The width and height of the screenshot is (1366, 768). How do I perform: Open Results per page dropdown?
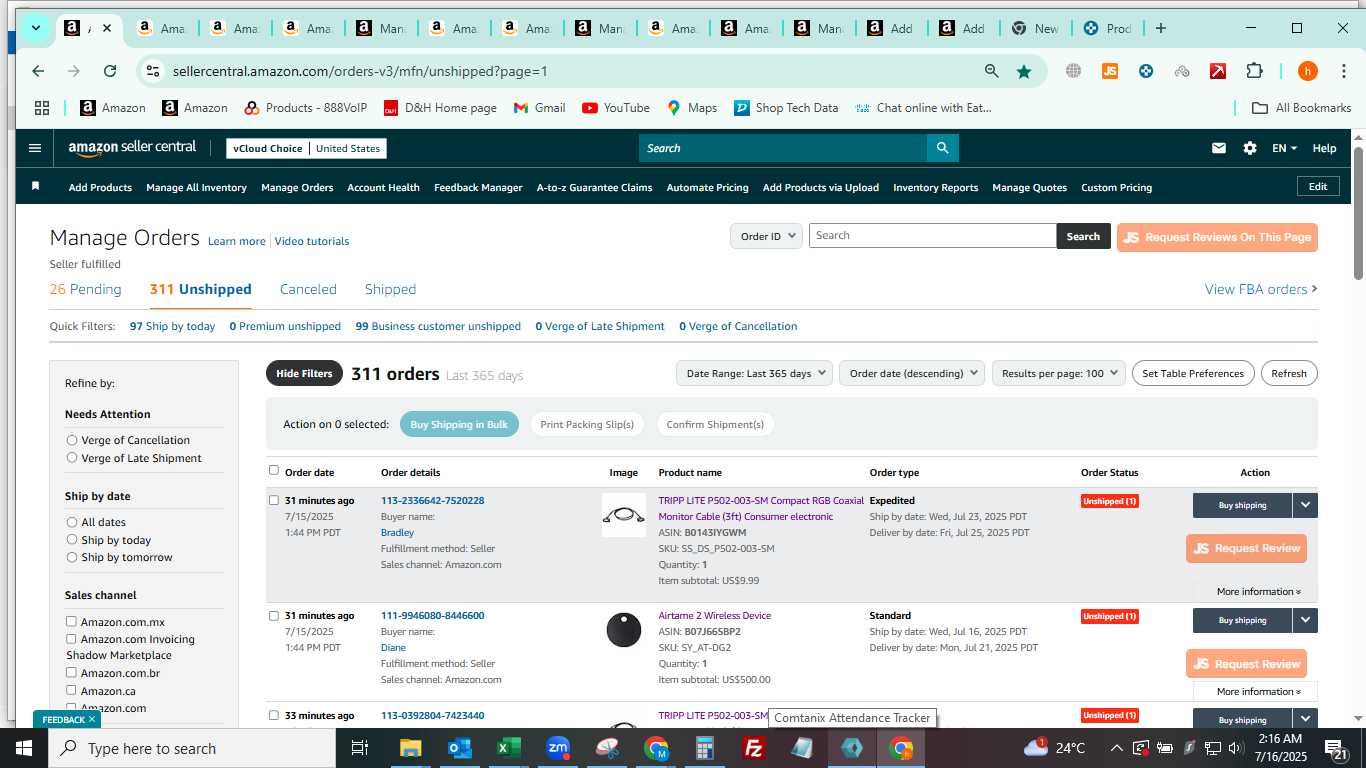coord(1059,373)
